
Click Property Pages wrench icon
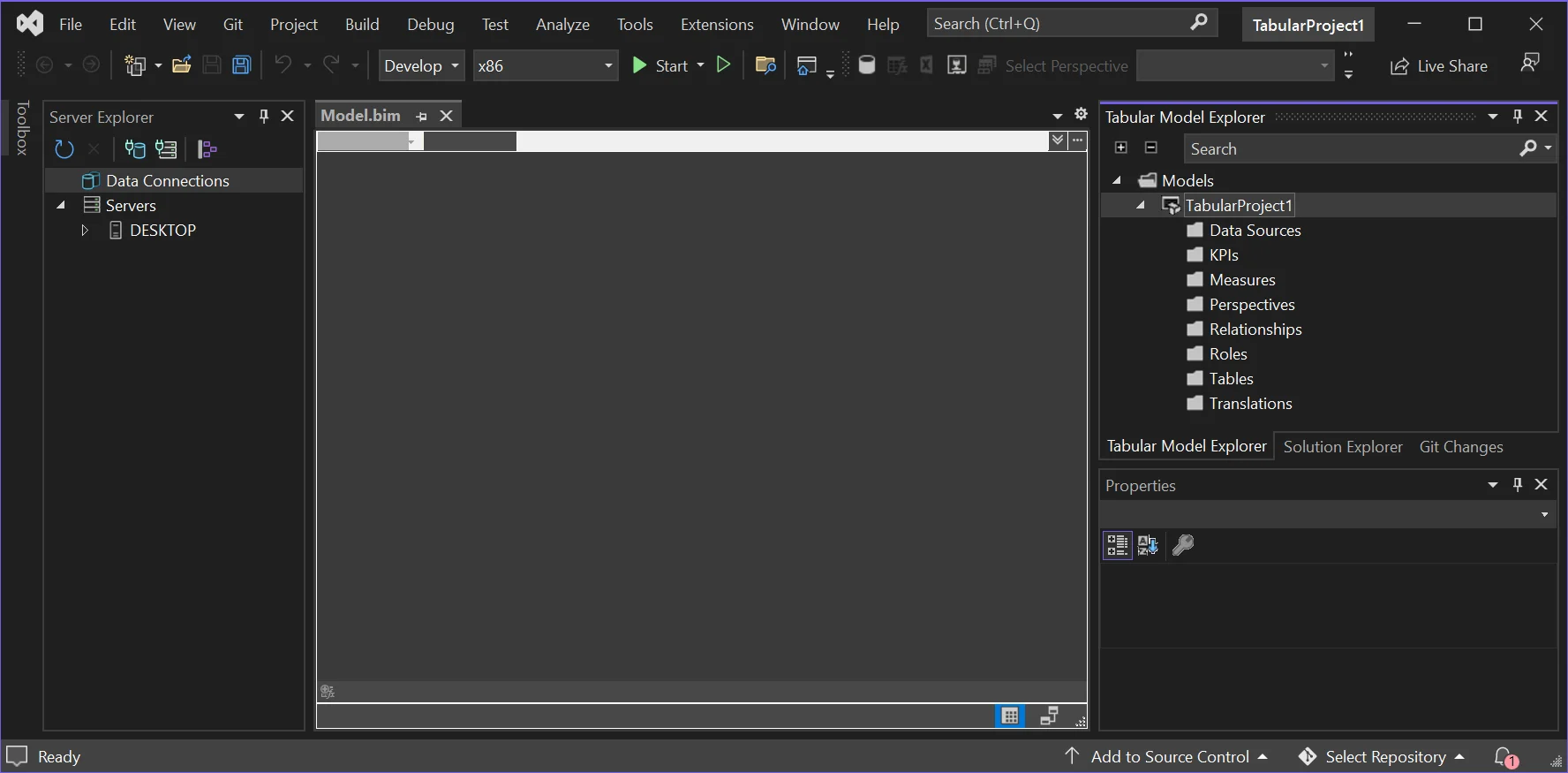pos(1183,545)
